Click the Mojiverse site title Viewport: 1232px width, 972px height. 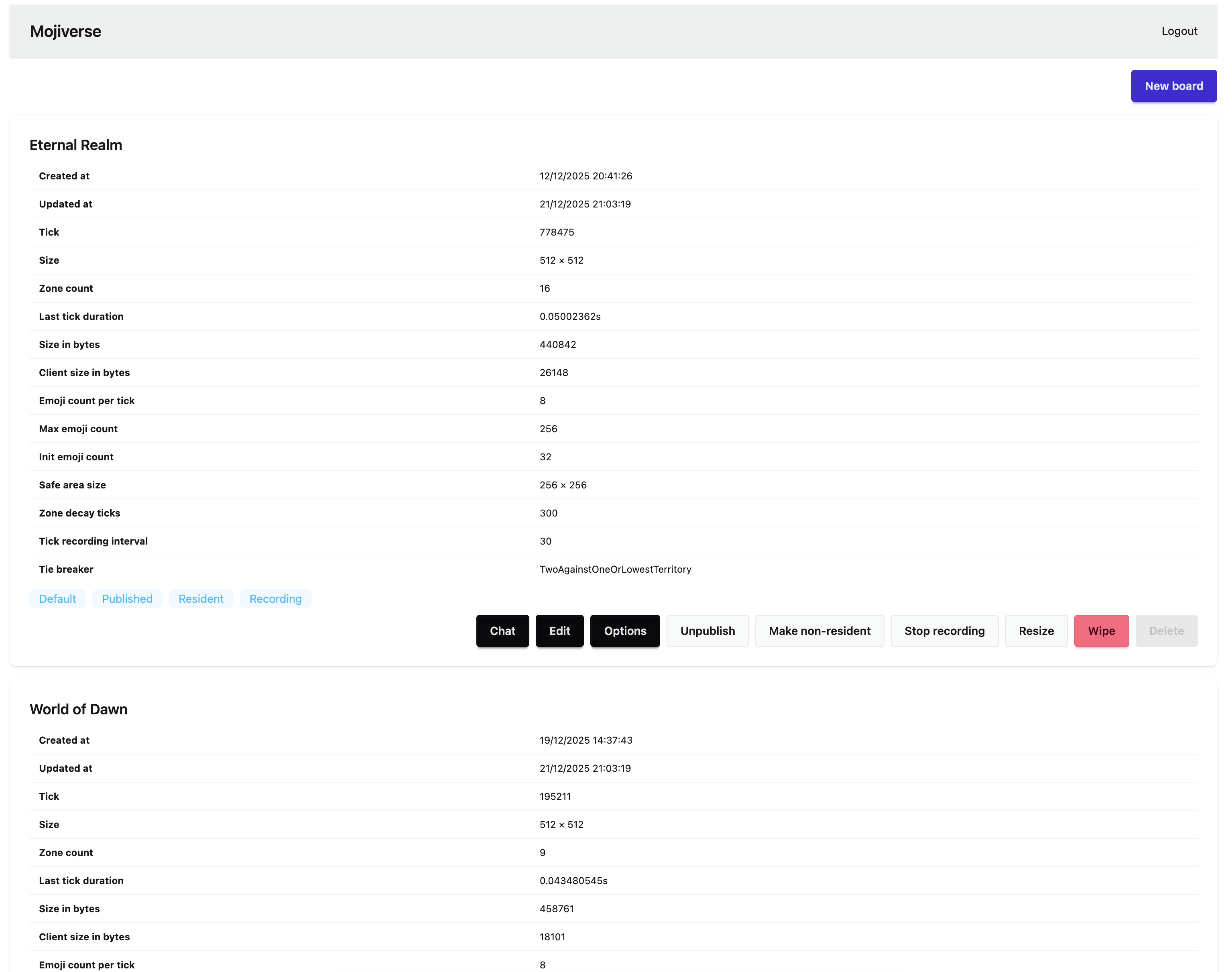pos(65,31)
